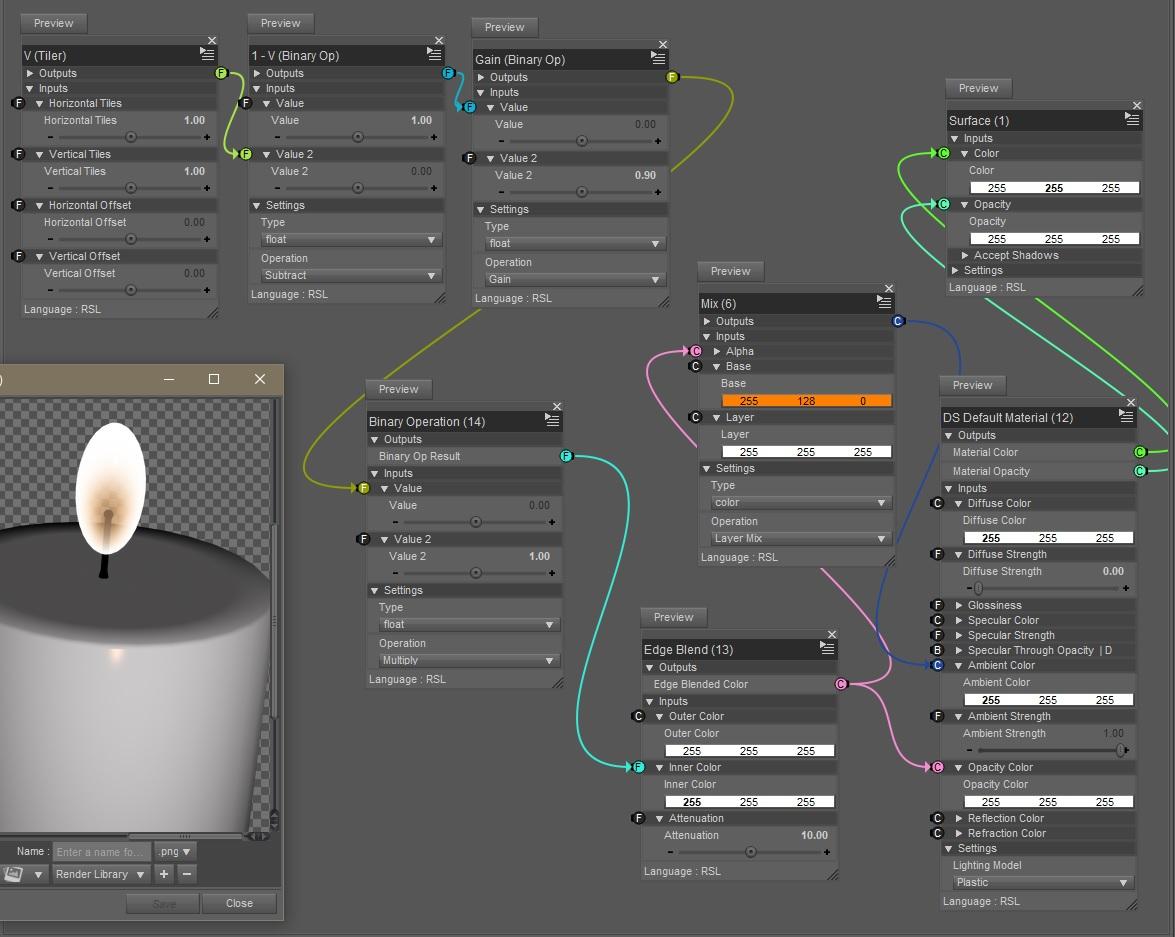Image resolution: width=1175 pixels, height=937 pixels.
Task: Click the V (Tiler) Outputs float connector
Action: tap(221, 73)
